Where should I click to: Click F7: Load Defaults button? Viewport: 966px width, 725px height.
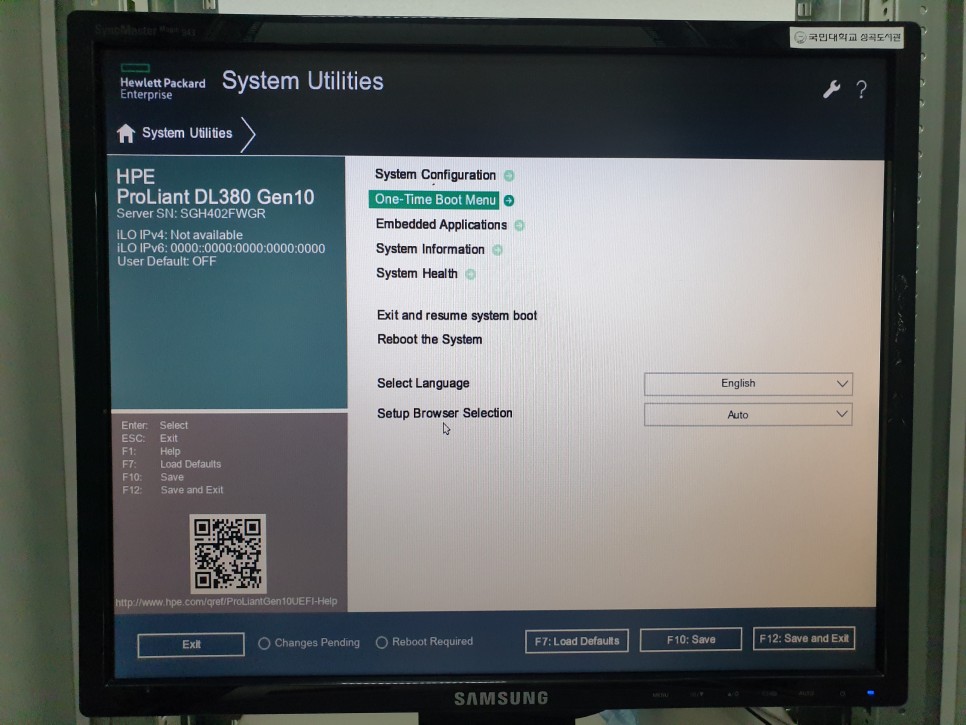pyautogui.click(x=577, y=641)
